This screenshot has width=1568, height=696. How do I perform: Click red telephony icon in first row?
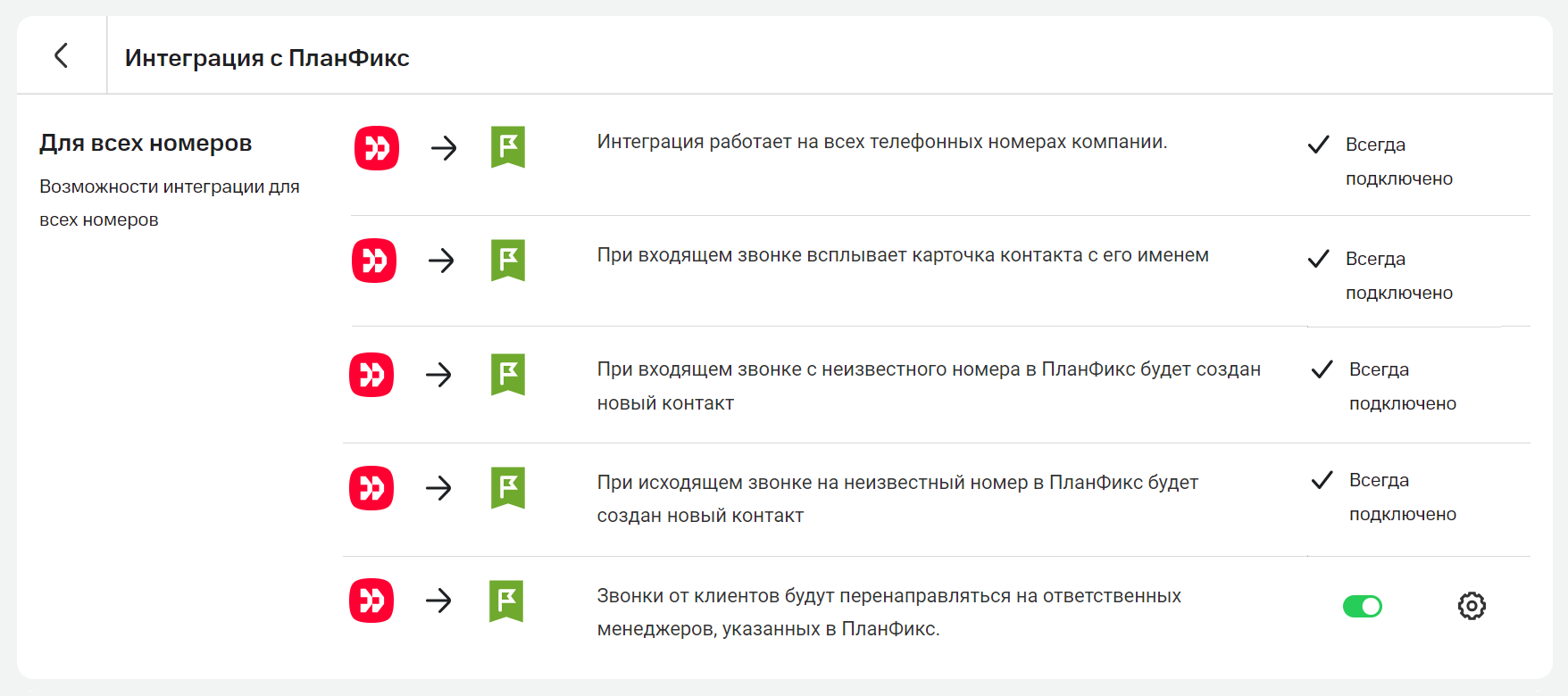pos(377,148)
